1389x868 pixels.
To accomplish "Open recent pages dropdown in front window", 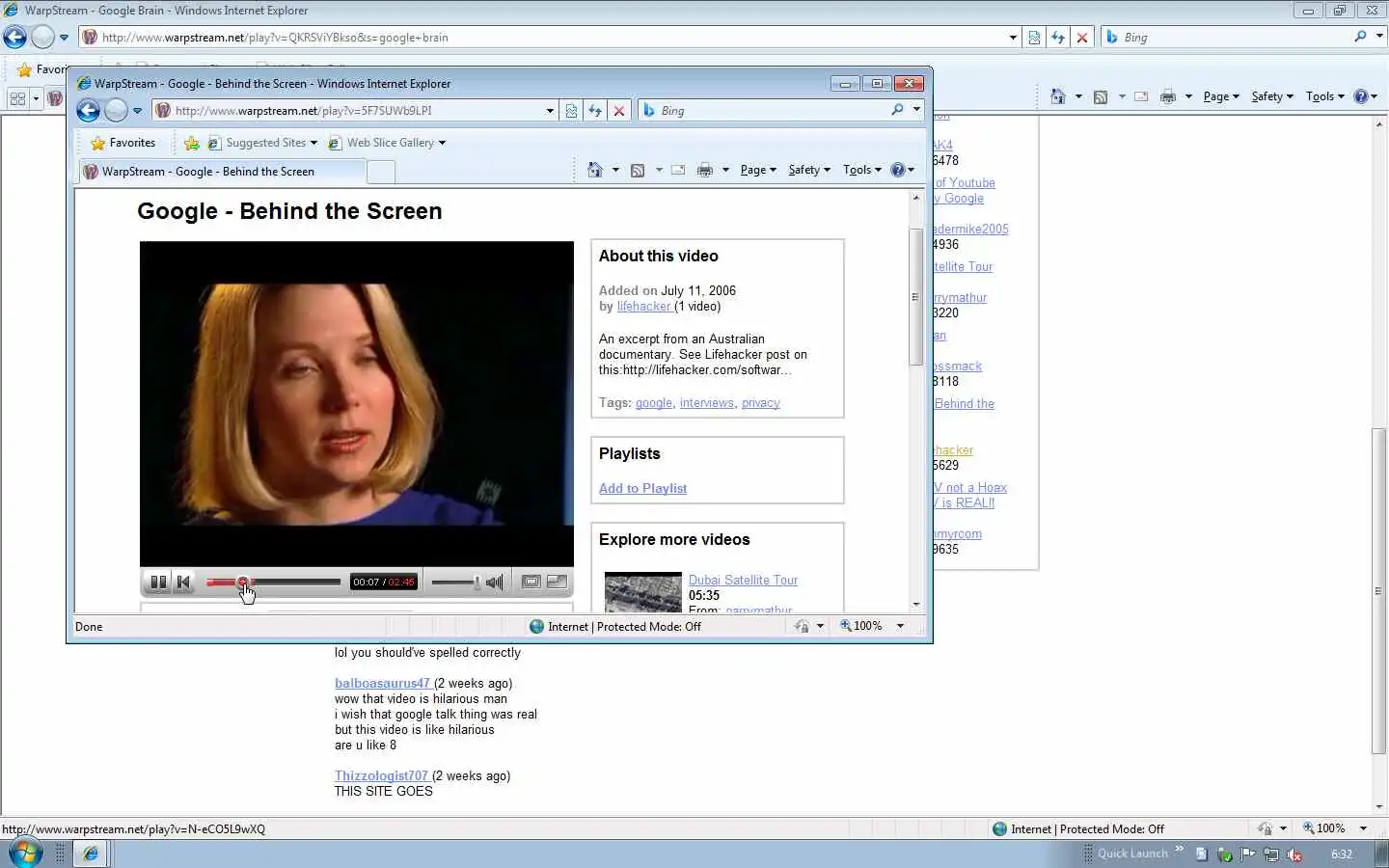I will [x=137, y=111].
